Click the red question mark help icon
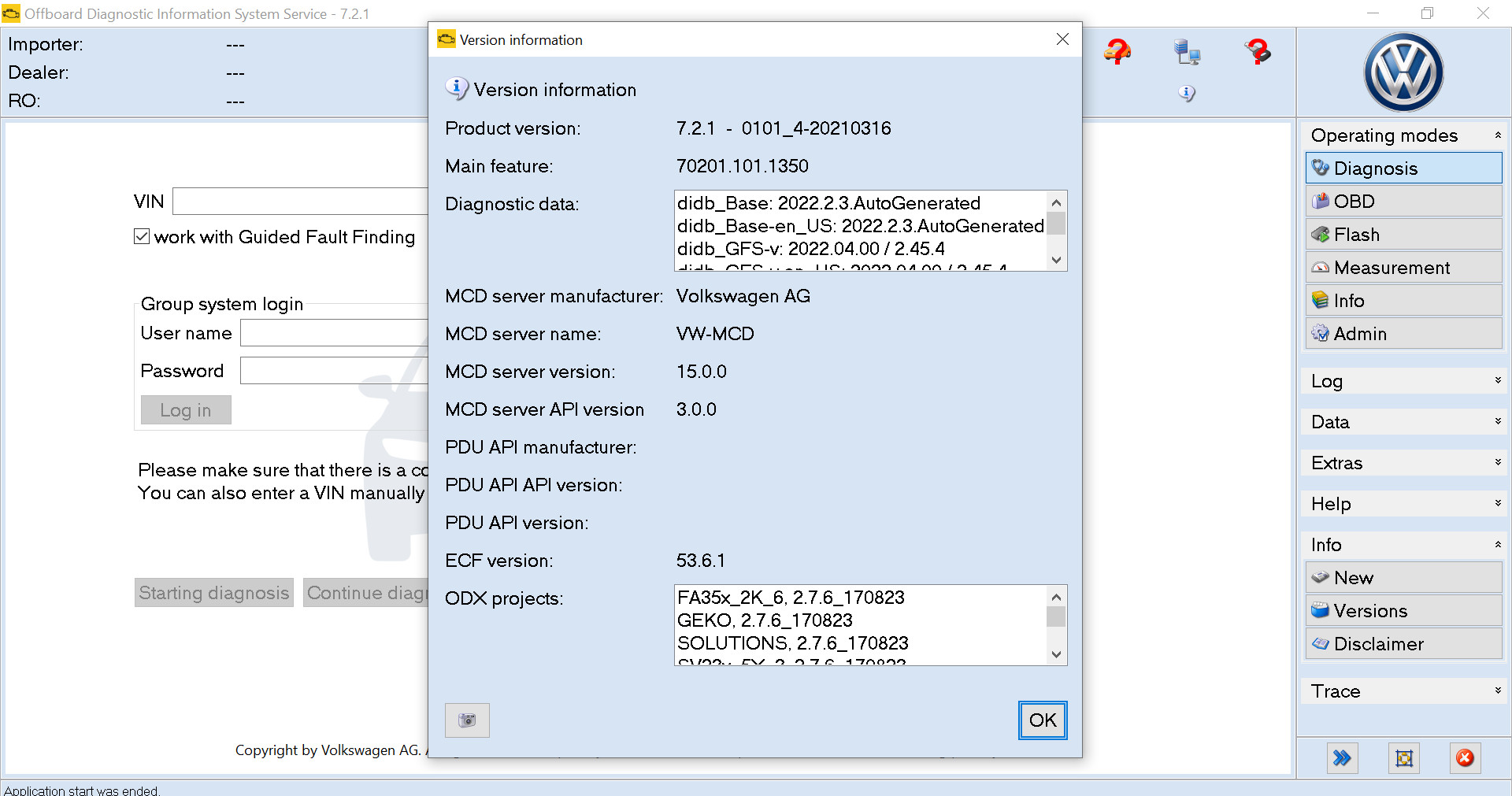The height and width of the screenshot is (796, 1512). [1258, 52]
